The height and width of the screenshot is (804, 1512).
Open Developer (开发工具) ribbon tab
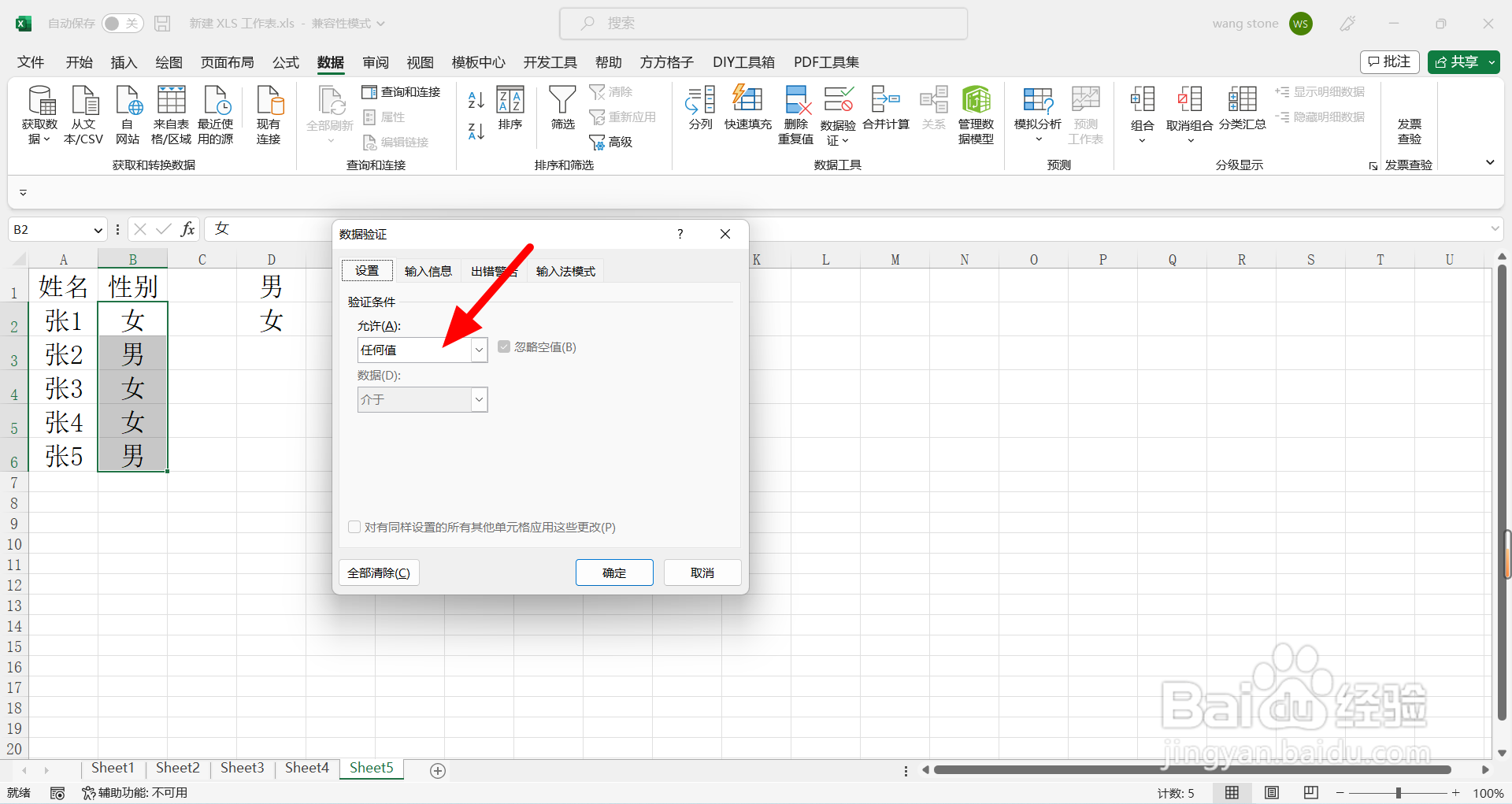click(550, 62)
